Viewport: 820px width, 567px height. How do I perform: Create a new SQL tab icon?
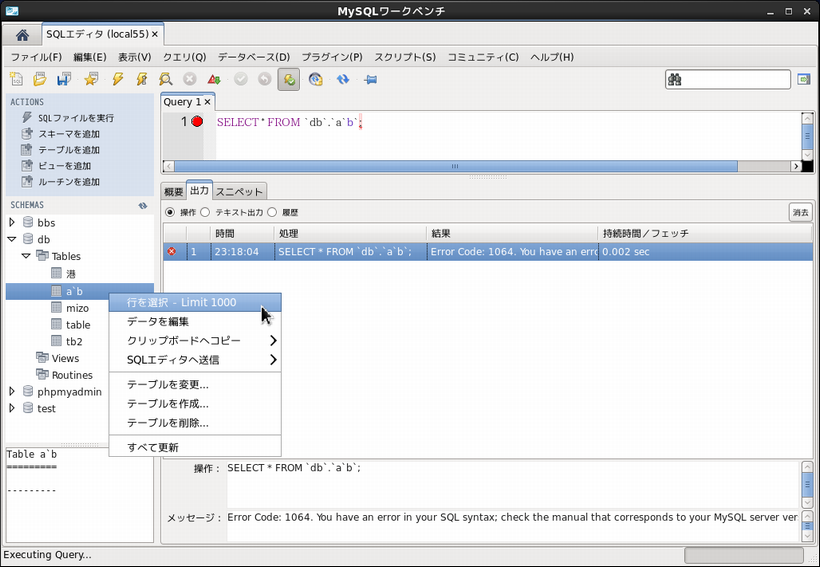coord(16,80)
